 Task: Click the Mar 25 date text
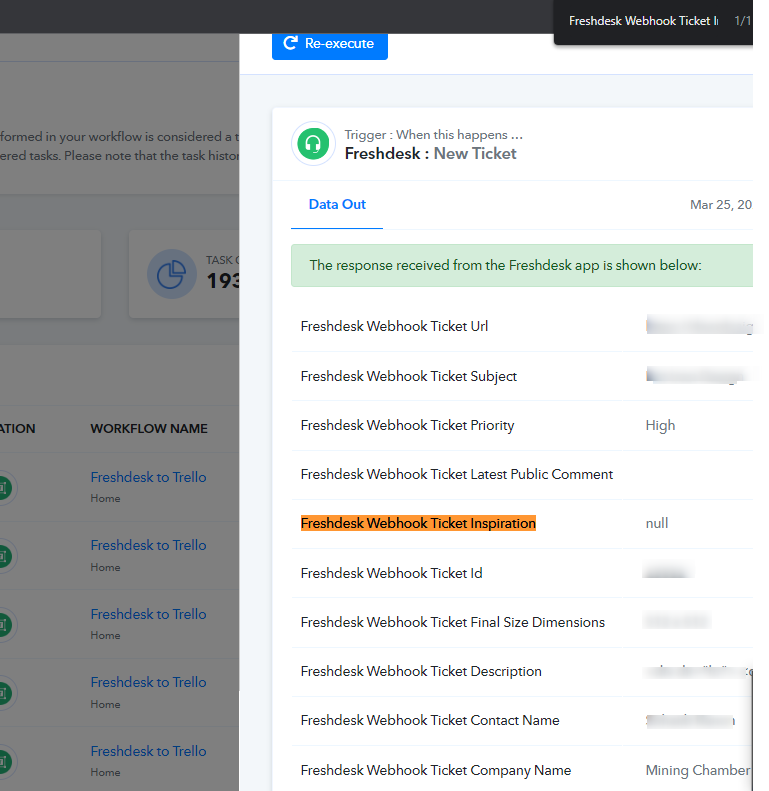click(721, 205)
